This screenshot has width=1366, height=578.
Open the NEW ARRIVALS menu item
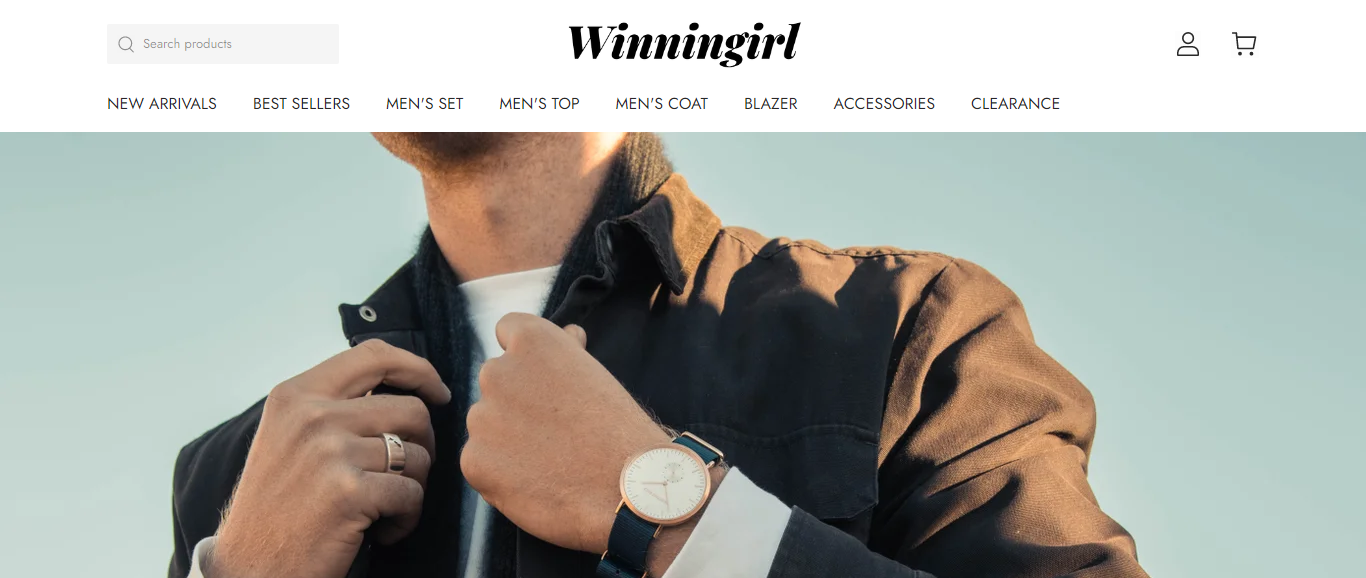(162, 104)
